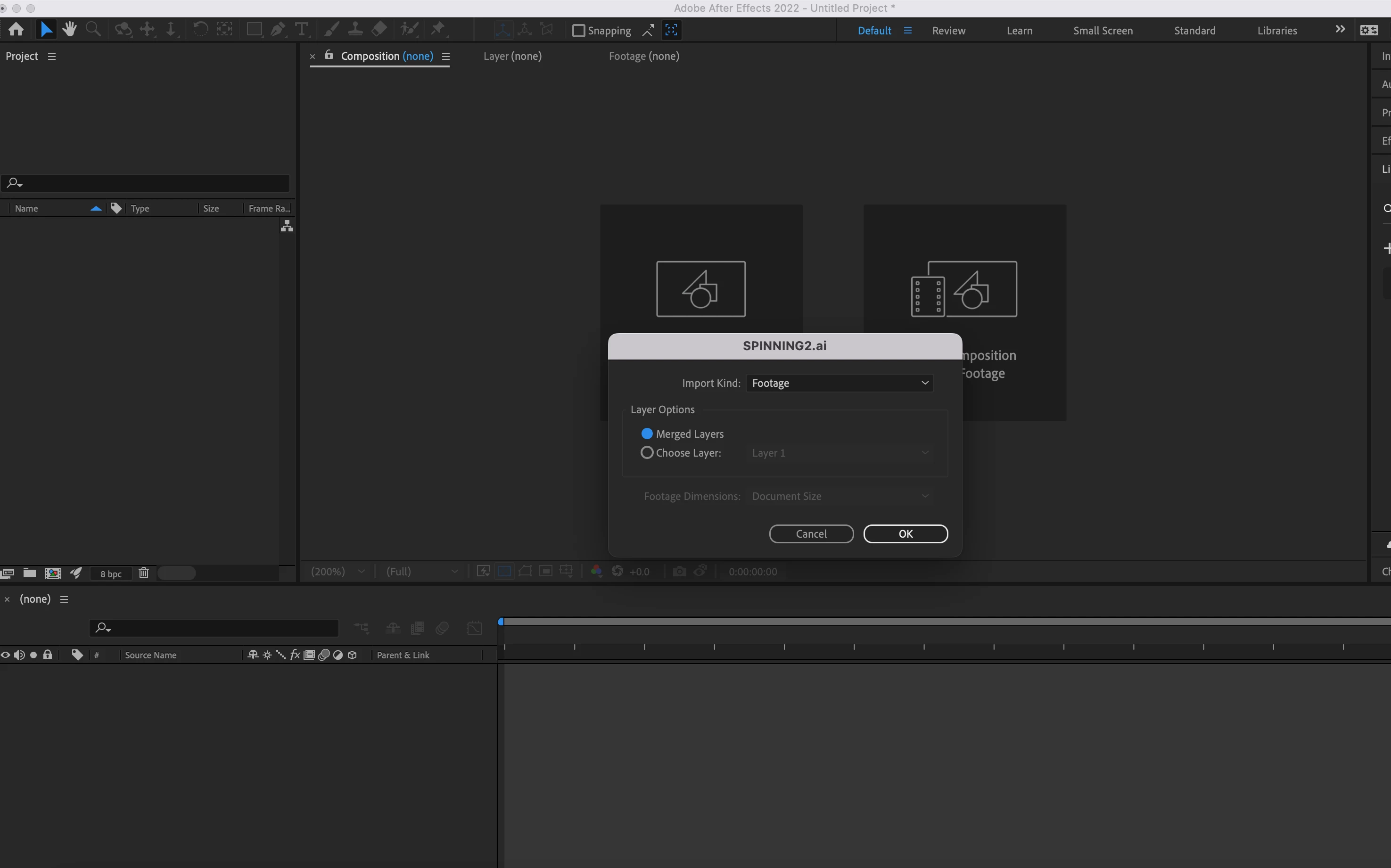Expand the workspace overflow chevrons

coord(1340,29)
